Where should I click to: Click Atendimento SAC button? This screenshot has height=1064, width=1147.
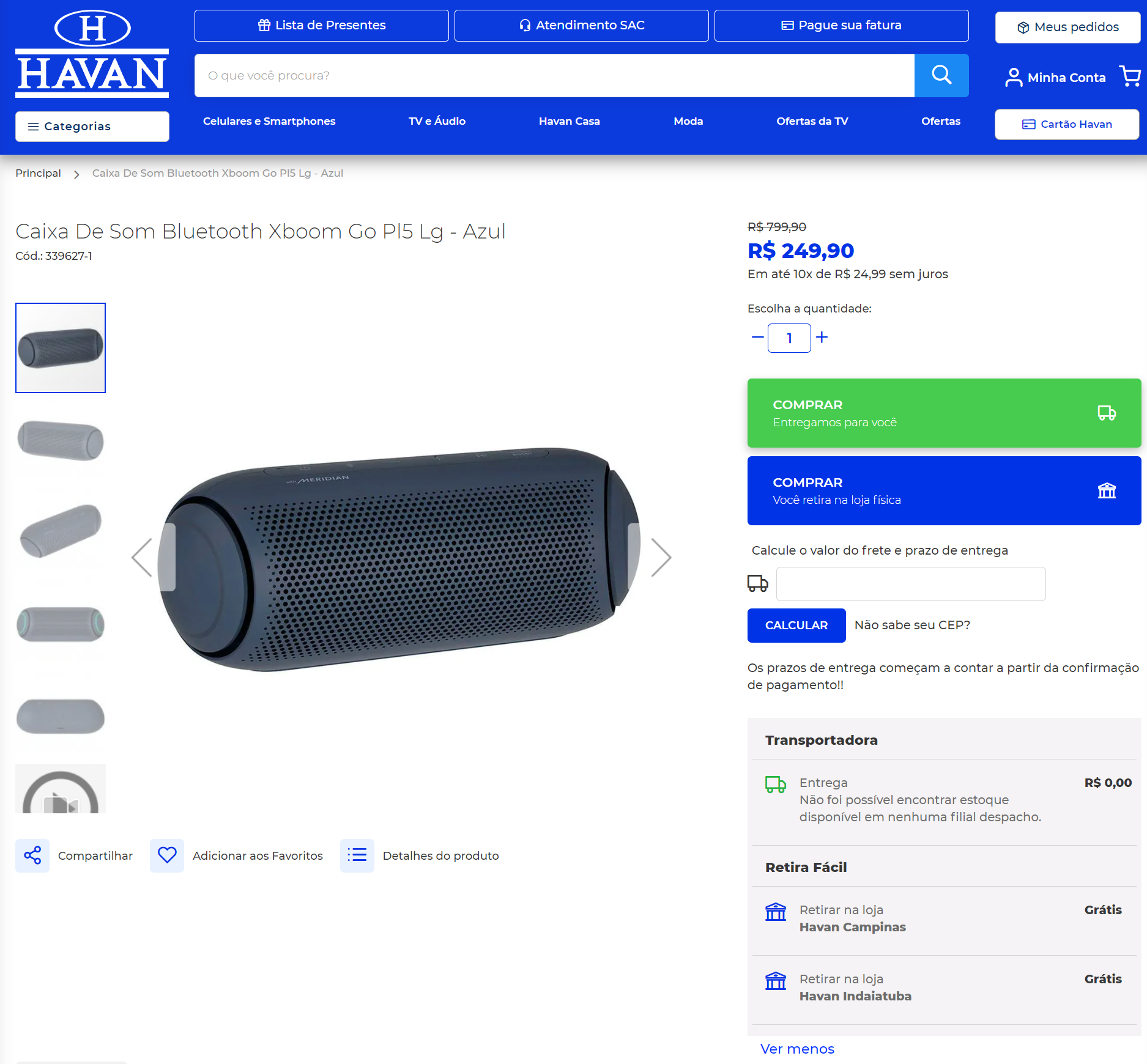[x=582, y=26]
